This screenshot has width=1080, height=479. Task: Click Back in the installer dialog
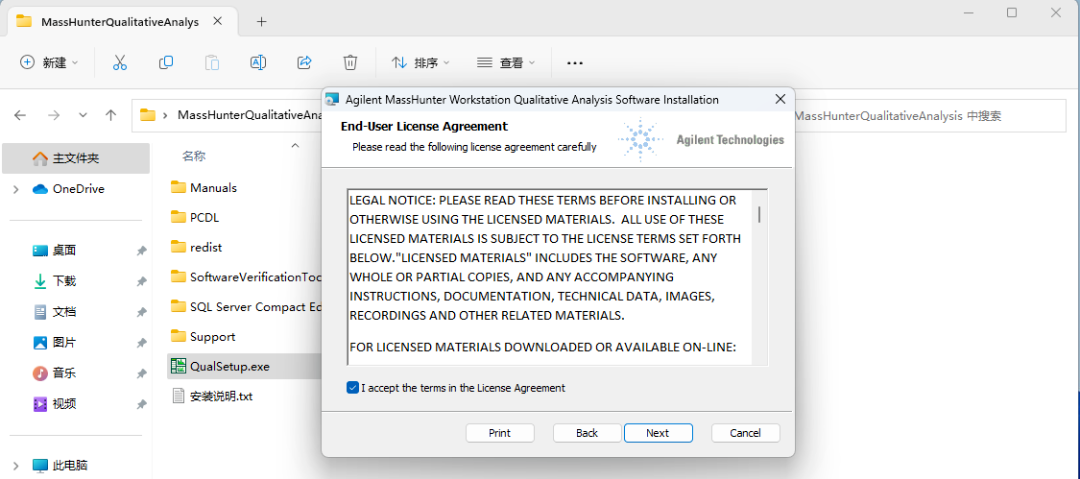(x=587, y=433)
